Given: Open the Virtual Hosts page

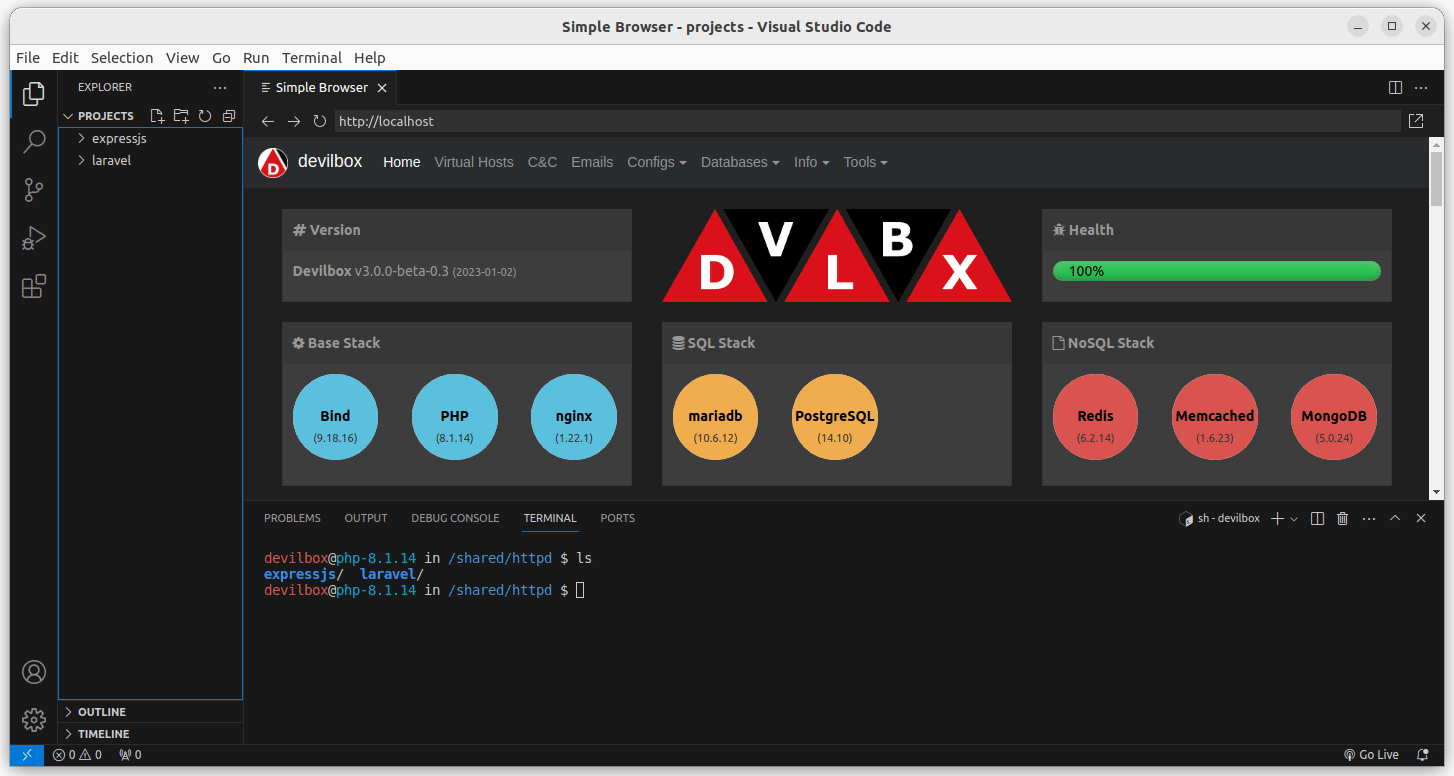Looking at the screenshot, I should pos(473,161).
